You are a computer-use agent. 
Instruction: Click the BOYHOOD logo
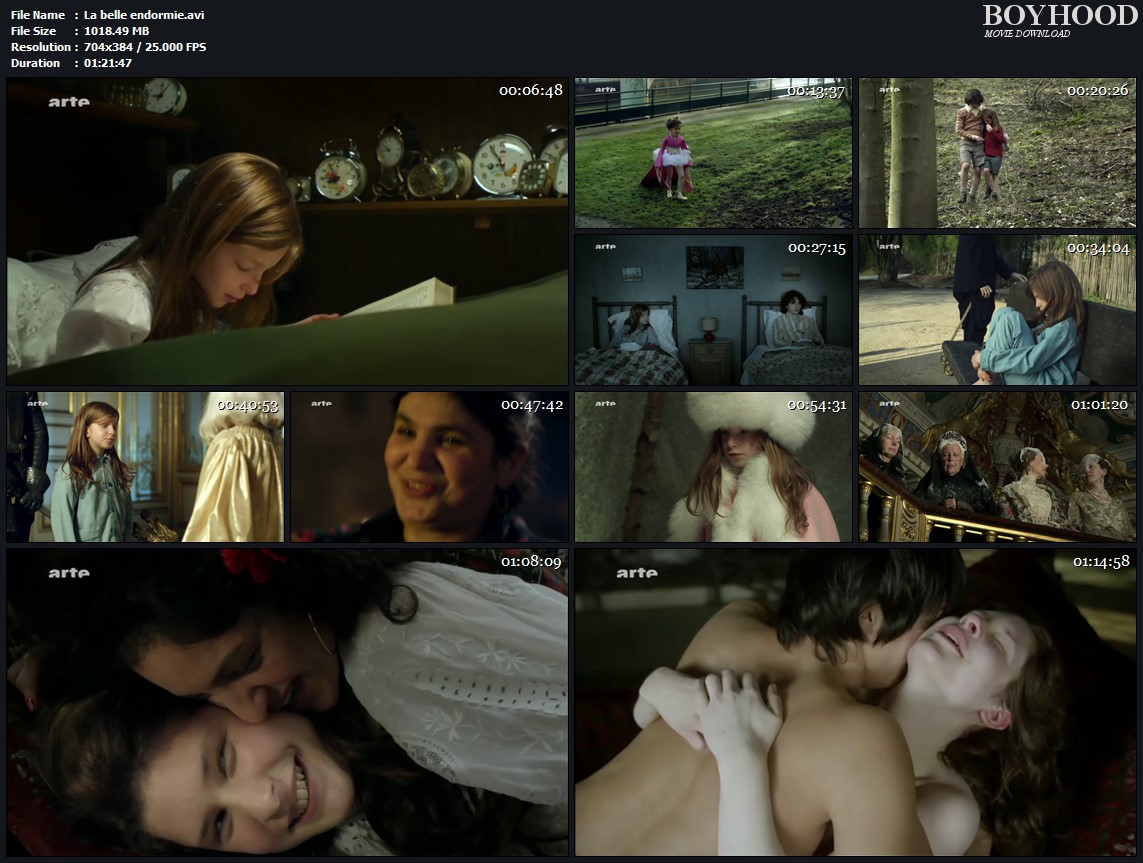[x=1059, y=15]
